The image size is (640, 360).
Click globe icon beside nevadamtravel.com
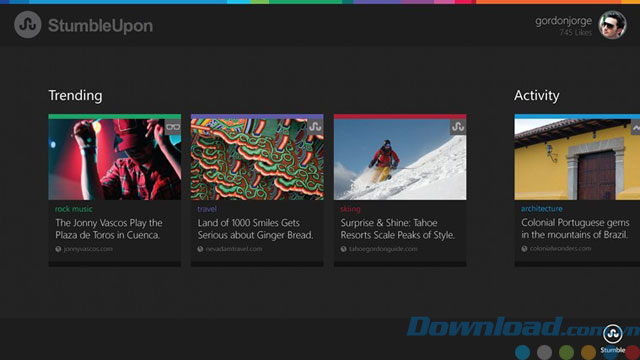[200, 249]
